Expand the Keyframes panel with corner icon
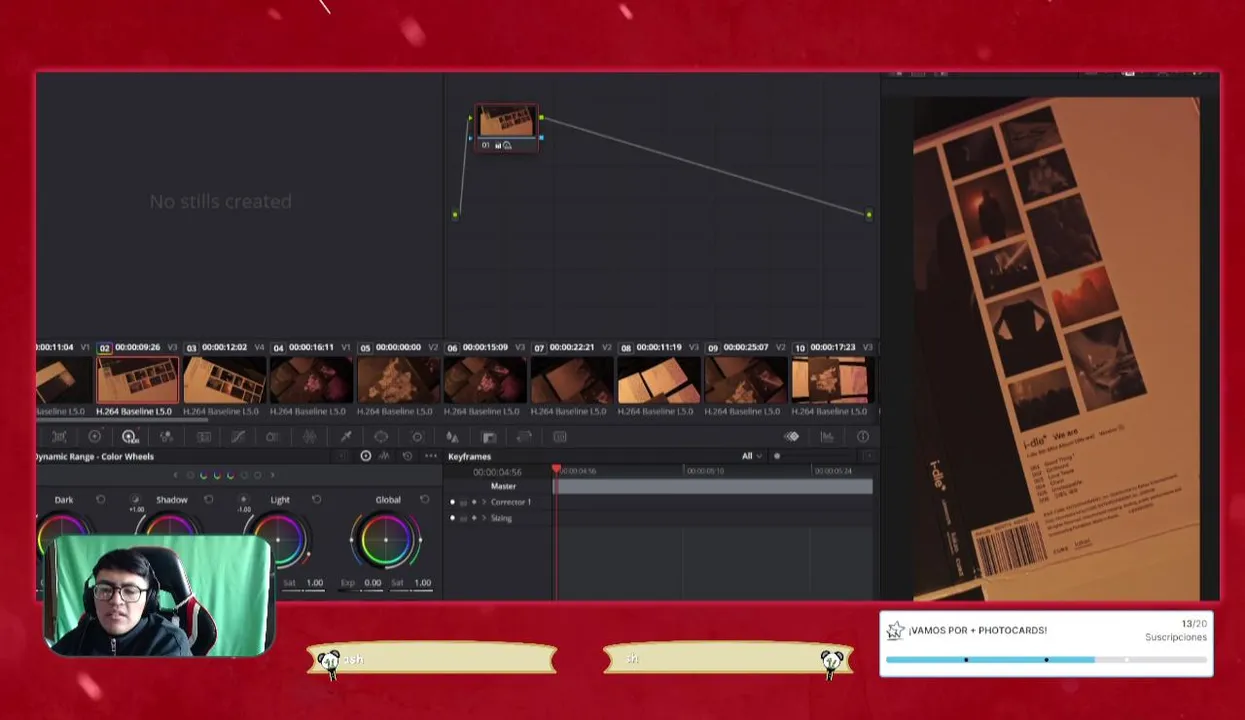 (x=869, y=456)
